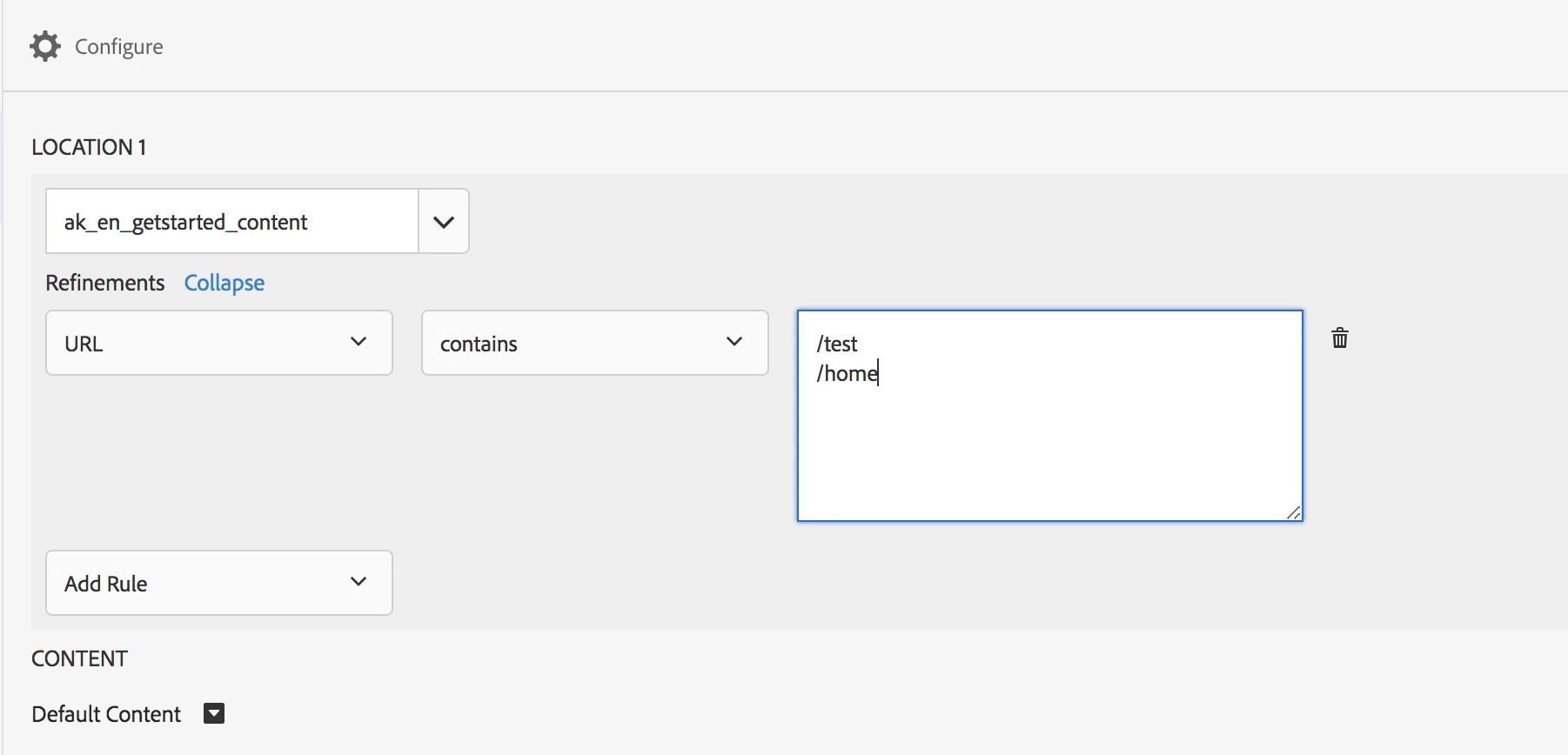Click the Default Content label
Screen dimensions: 1568x755
pyautogui.click(x=106, y=714)
